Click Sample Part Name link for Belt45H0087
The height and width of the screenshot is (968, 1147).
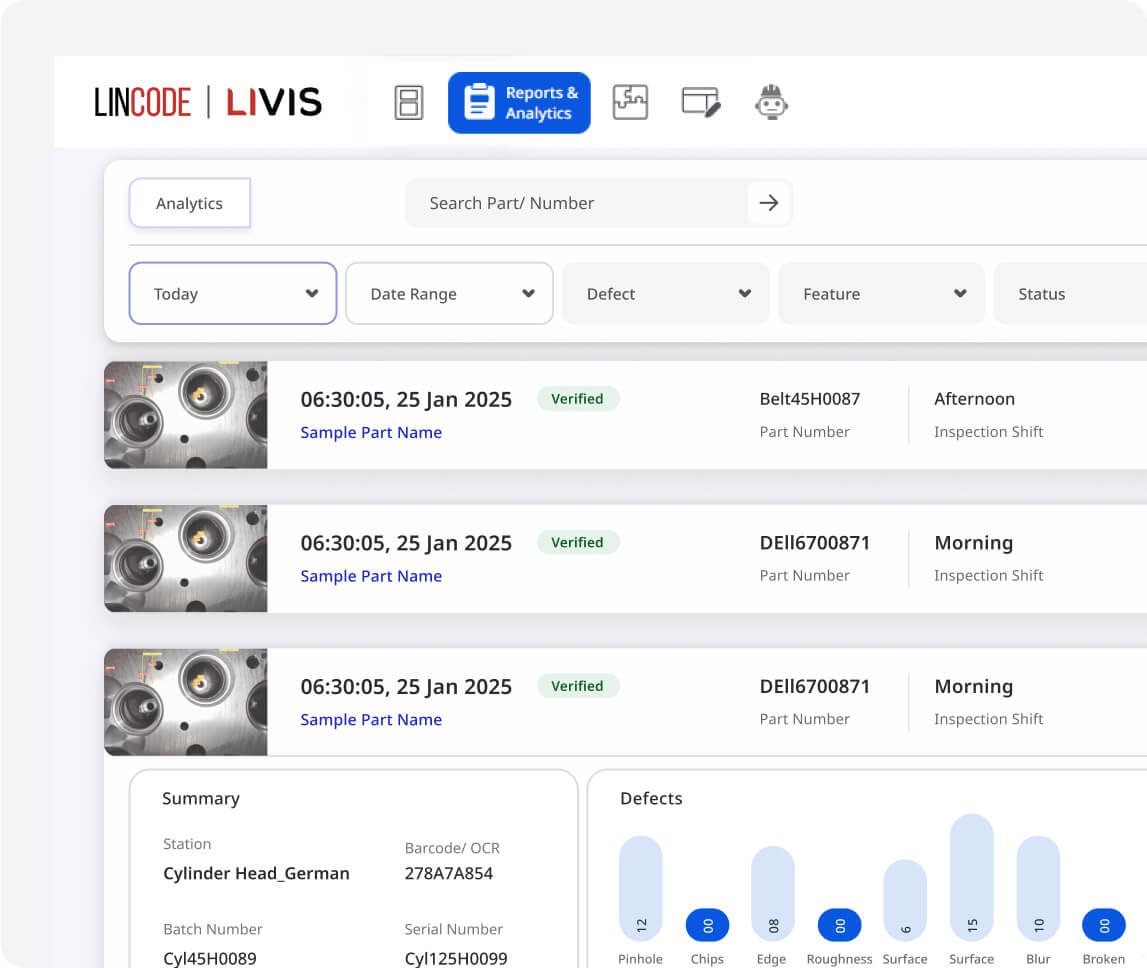coord(371,432)
